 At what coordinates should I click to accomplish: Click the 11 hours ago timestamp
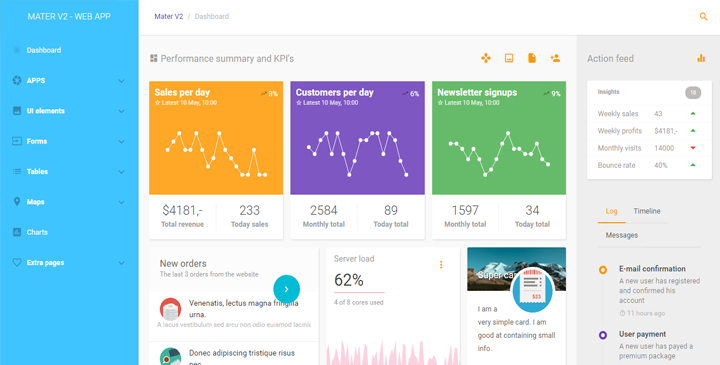click(x=642, y=313)
